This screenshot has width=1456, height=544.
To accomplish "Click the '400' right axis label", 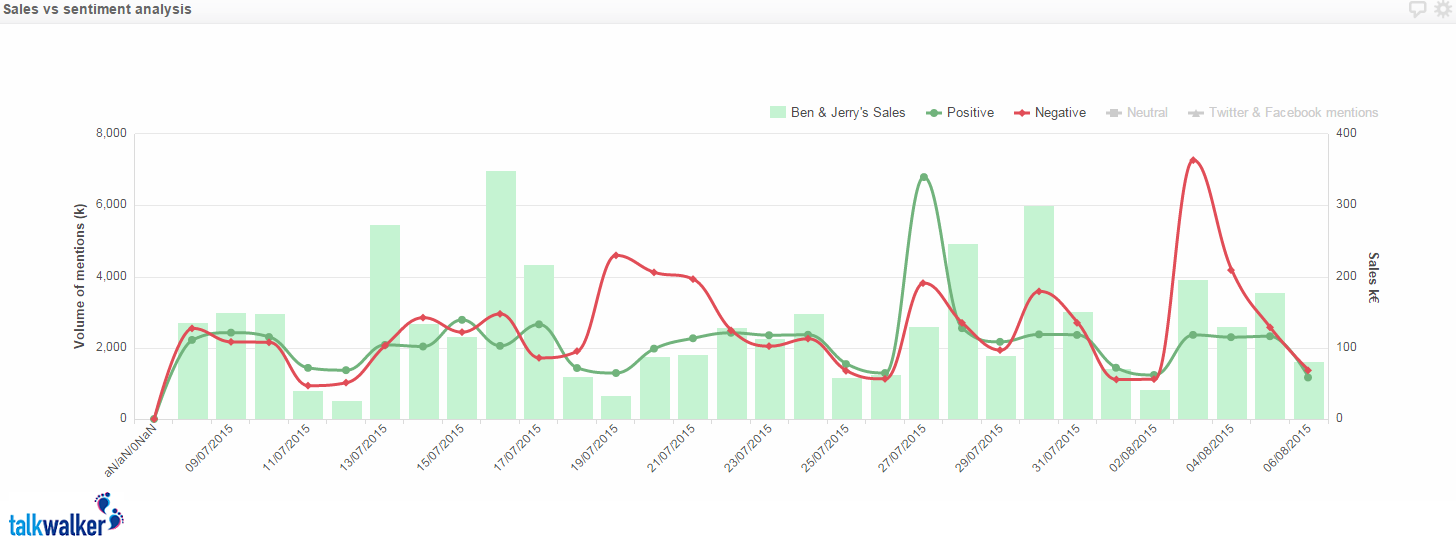I will tap(1344, 134).
